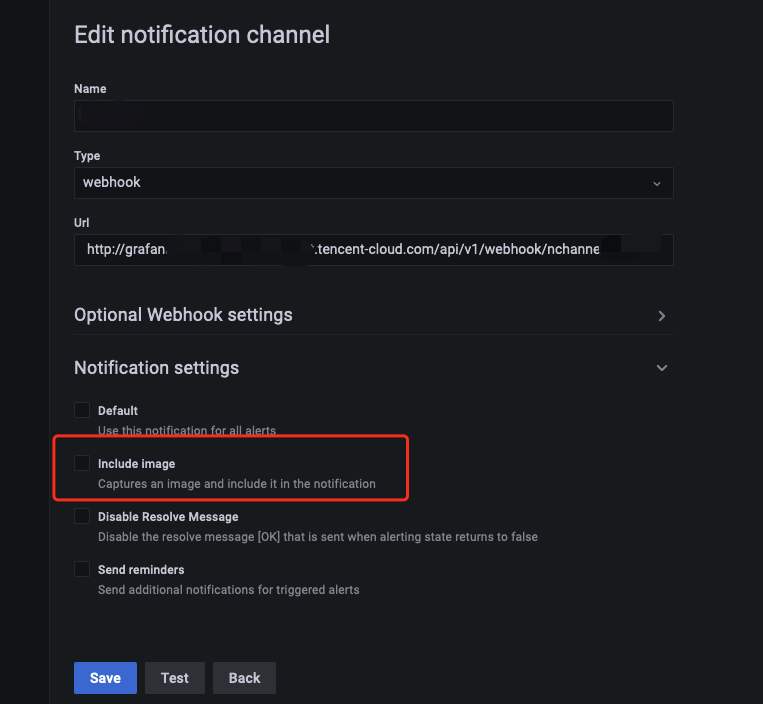Click the Include image label text

click(x=136, y=464)
